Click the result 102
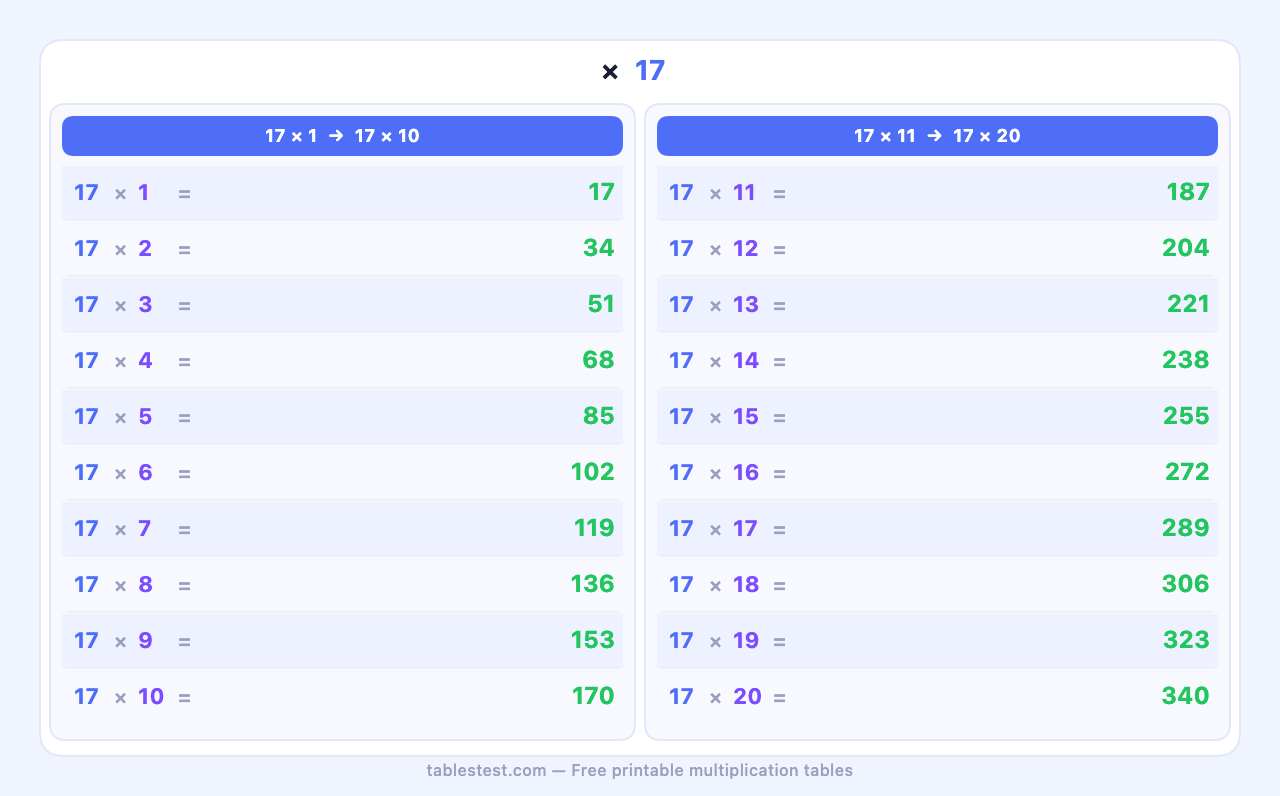The width and height of the screenshot is (1280, 796). tap(592, 472)
